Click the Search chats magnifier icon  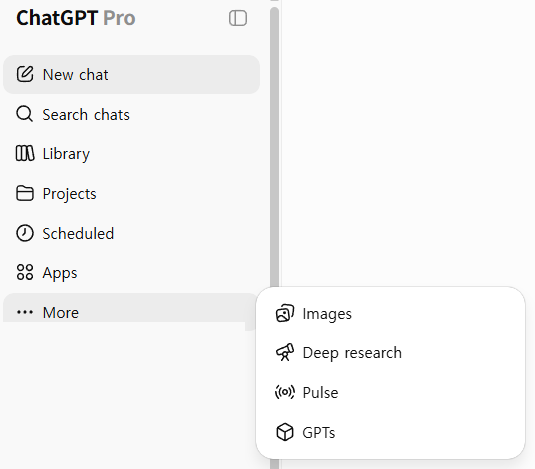(x=25, y=114)
